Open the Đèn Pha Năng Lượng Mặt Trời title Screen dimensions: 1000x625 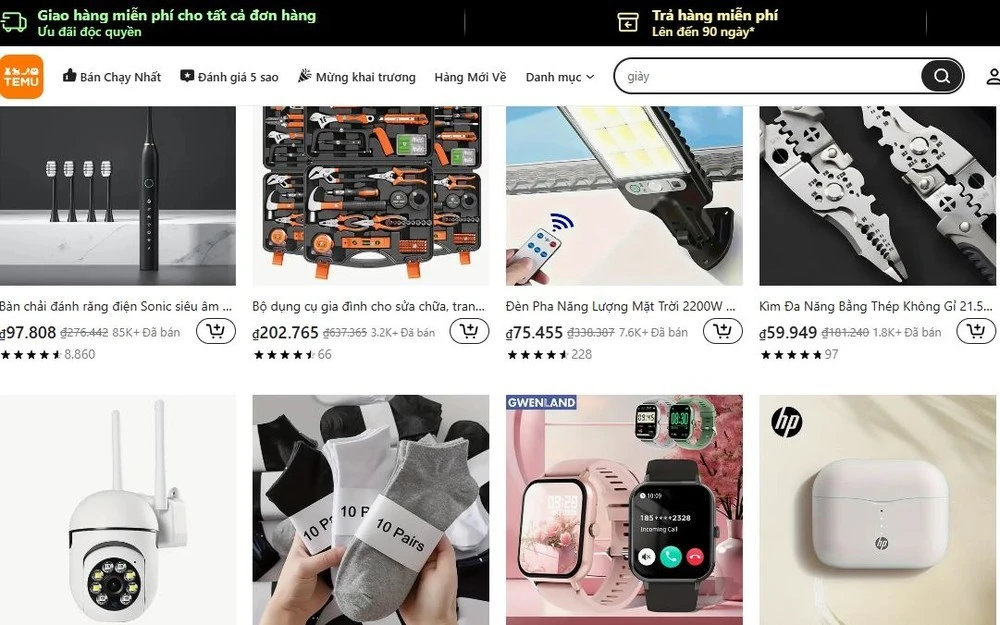click(x=621, y=306)
